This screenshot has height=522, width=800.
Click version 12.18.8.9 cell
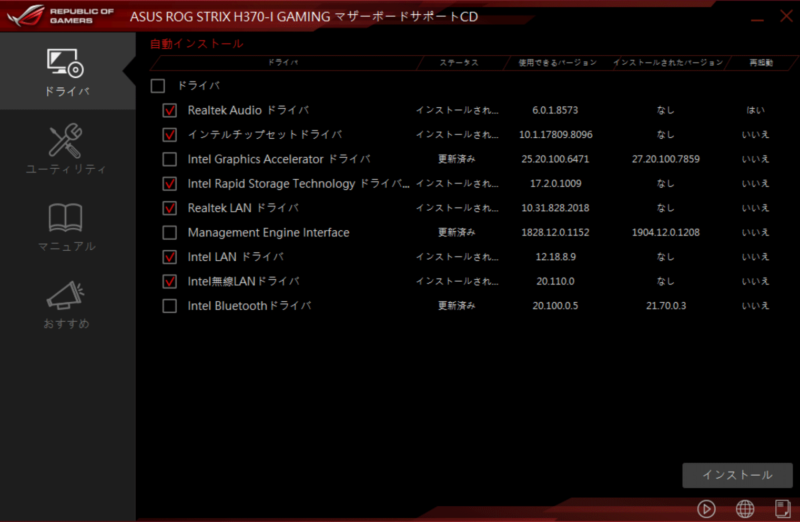point(556,257)
